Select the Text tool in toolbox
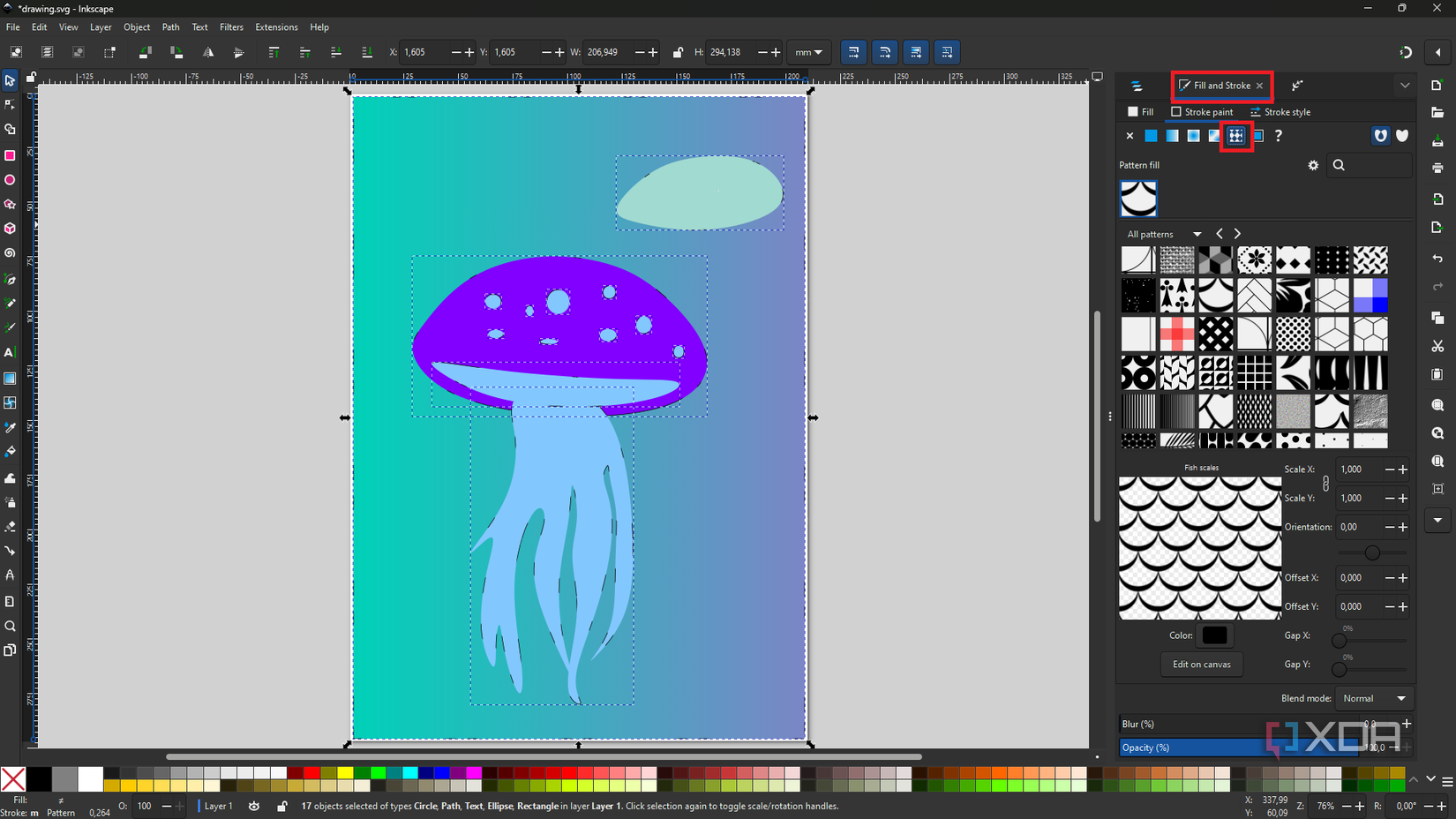The image size is (1456, 819). coord(10,352)
